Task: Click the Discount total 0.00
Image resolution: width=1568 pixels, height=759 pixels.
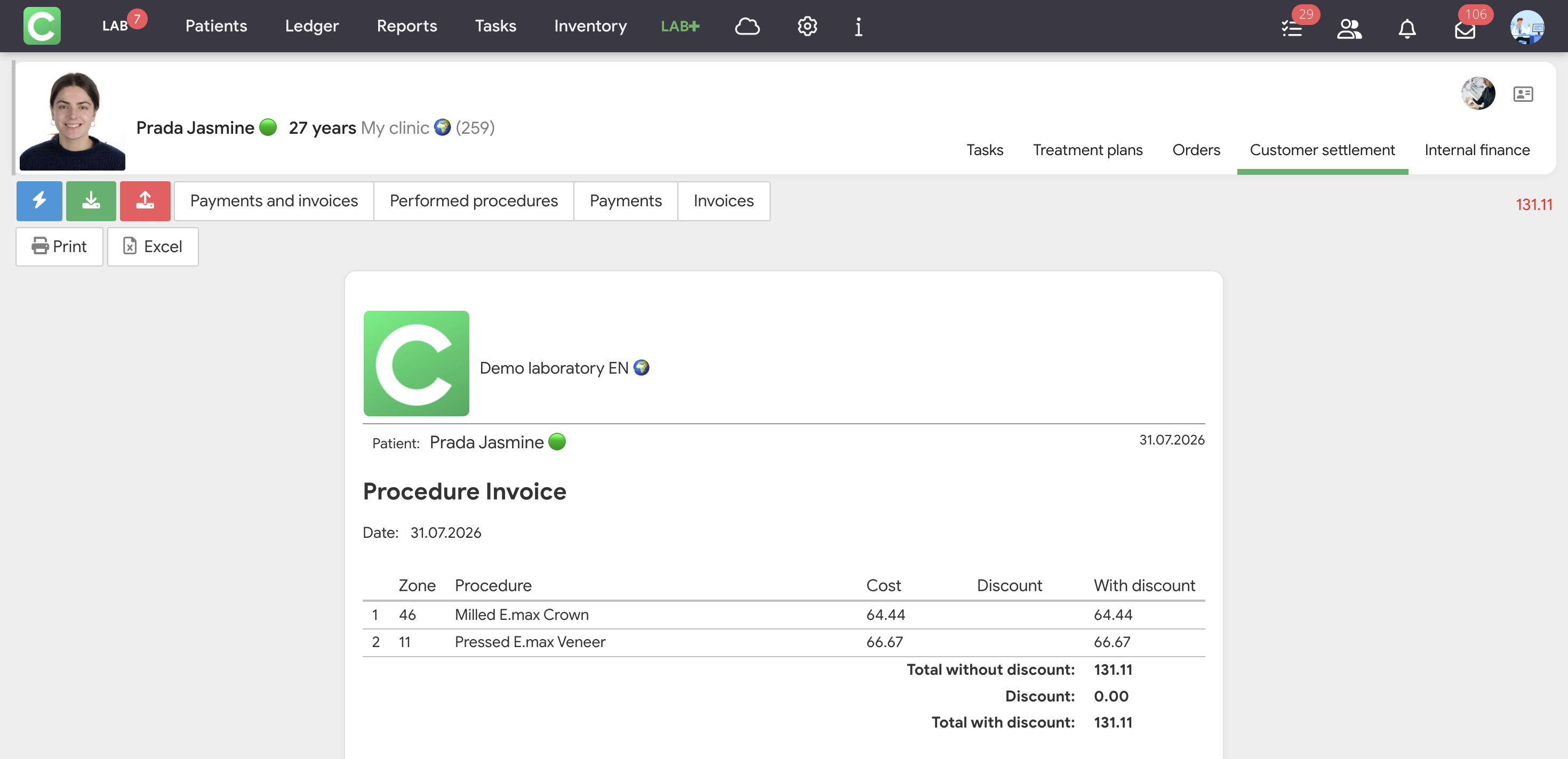Action: click(x=1111, y=696)
